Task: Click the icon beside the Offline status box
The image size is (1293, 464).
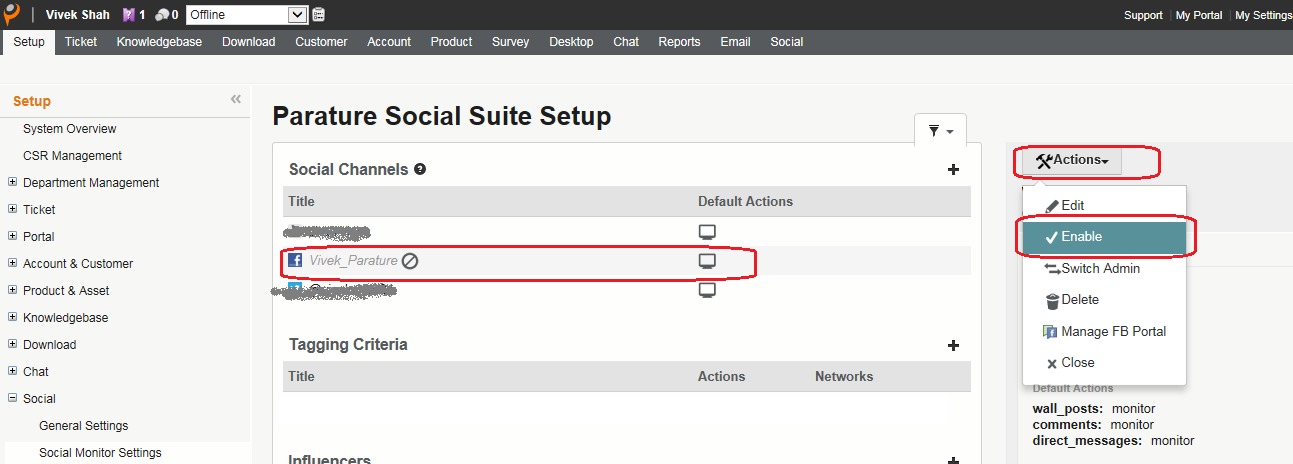Action: click(319, 15)
